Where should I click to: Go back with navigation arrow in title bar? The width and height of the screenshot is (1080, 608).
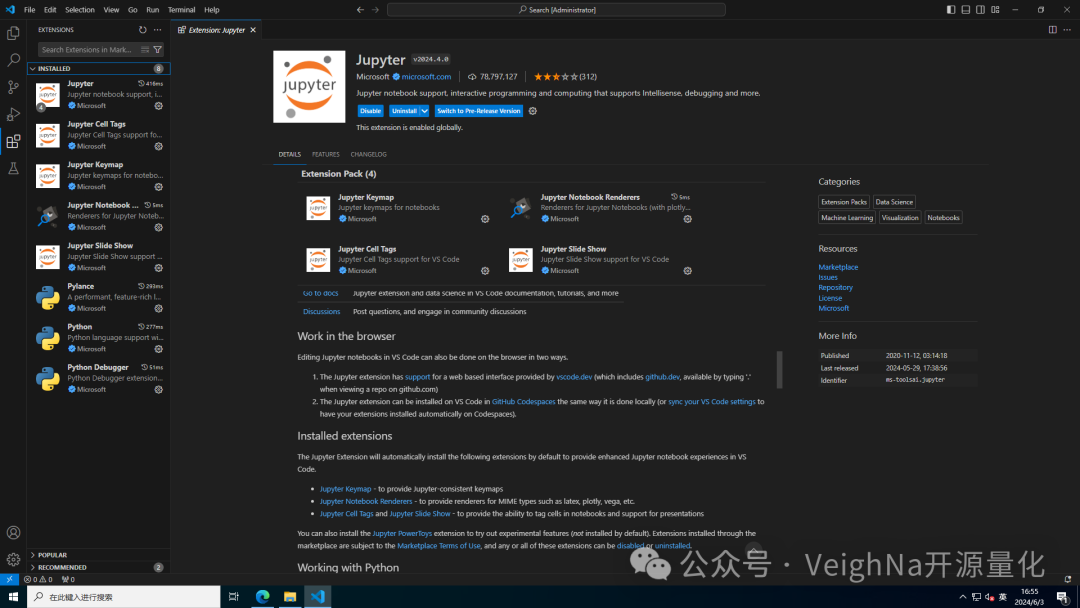pos(360,10)
